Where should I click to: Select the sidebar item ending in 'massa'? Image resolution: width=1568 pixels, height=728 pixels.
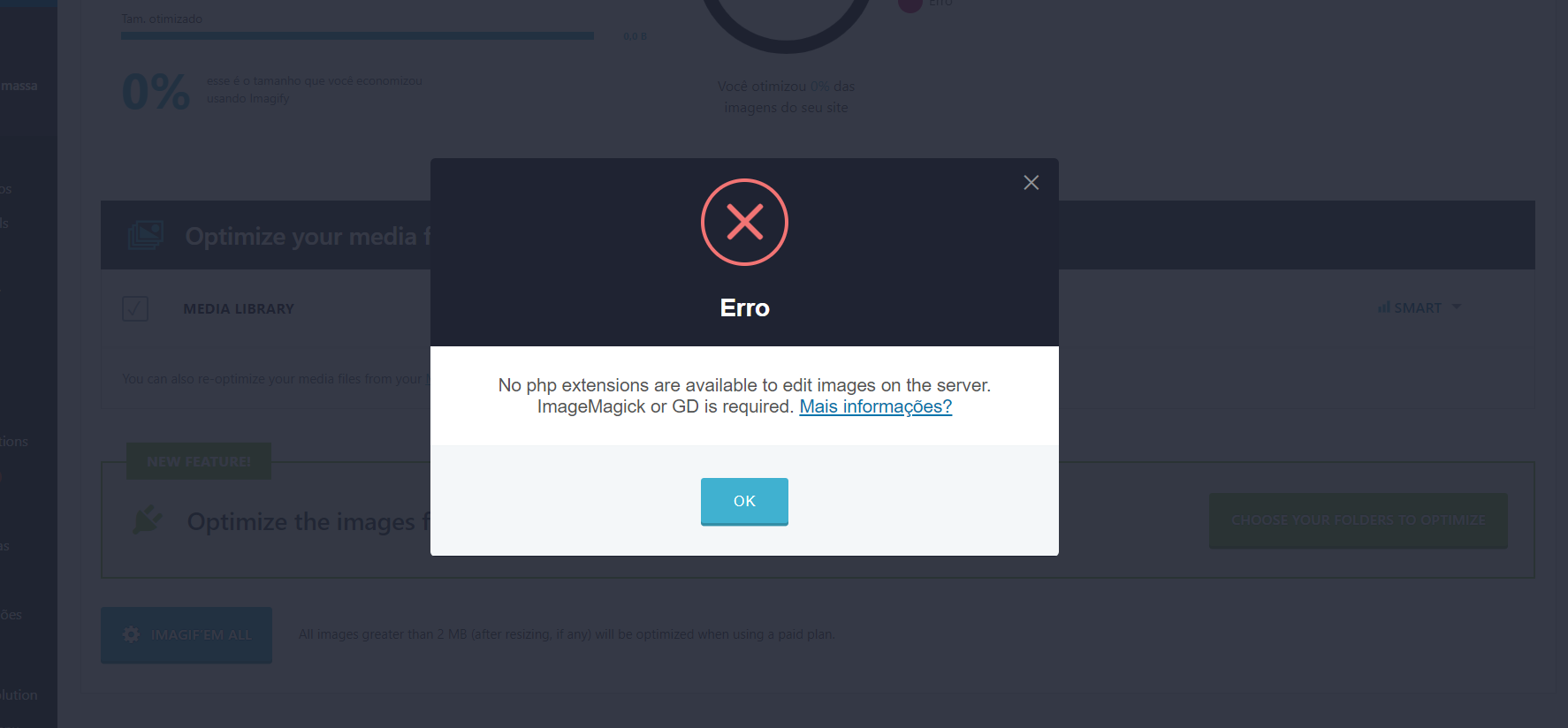click(x=19, y=86)
